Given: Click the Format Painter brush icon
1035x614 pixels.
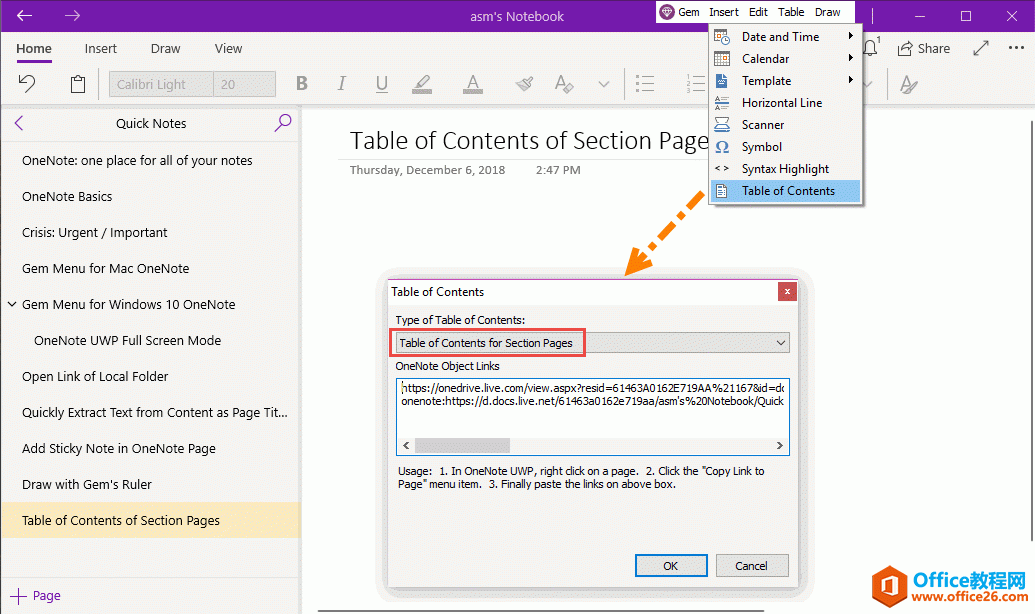Looking at the screenshot, I should click(524, 84).
